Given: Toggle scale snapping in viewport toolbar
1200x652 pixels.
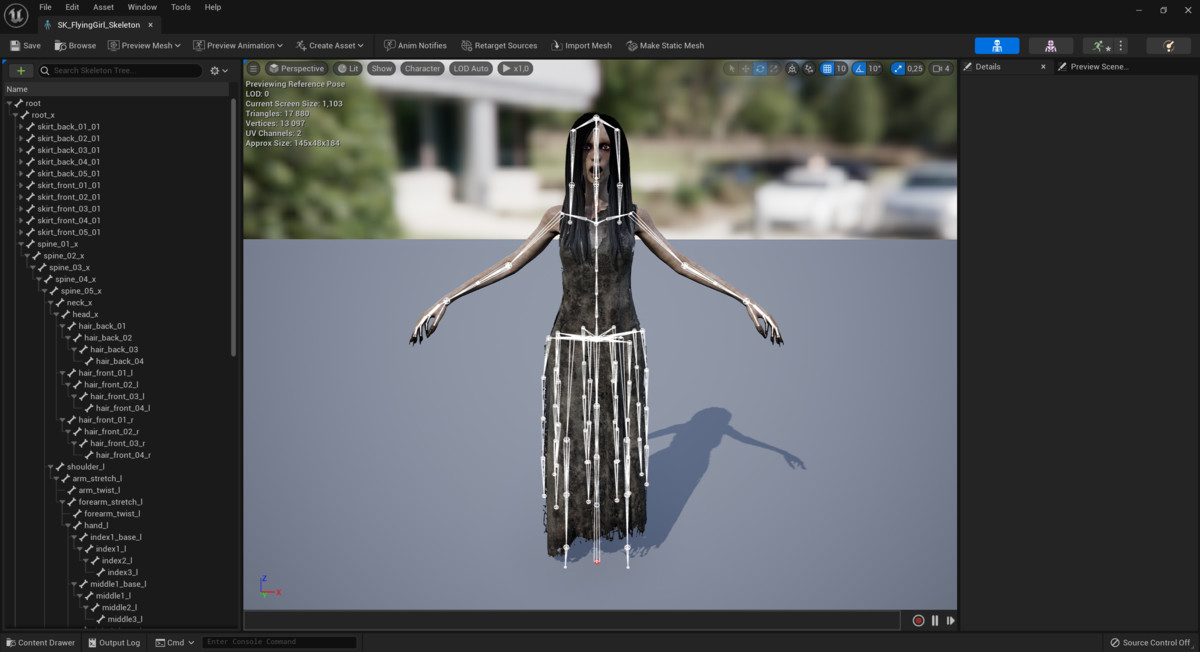Looking at the screenshot, I should (897, 69).
